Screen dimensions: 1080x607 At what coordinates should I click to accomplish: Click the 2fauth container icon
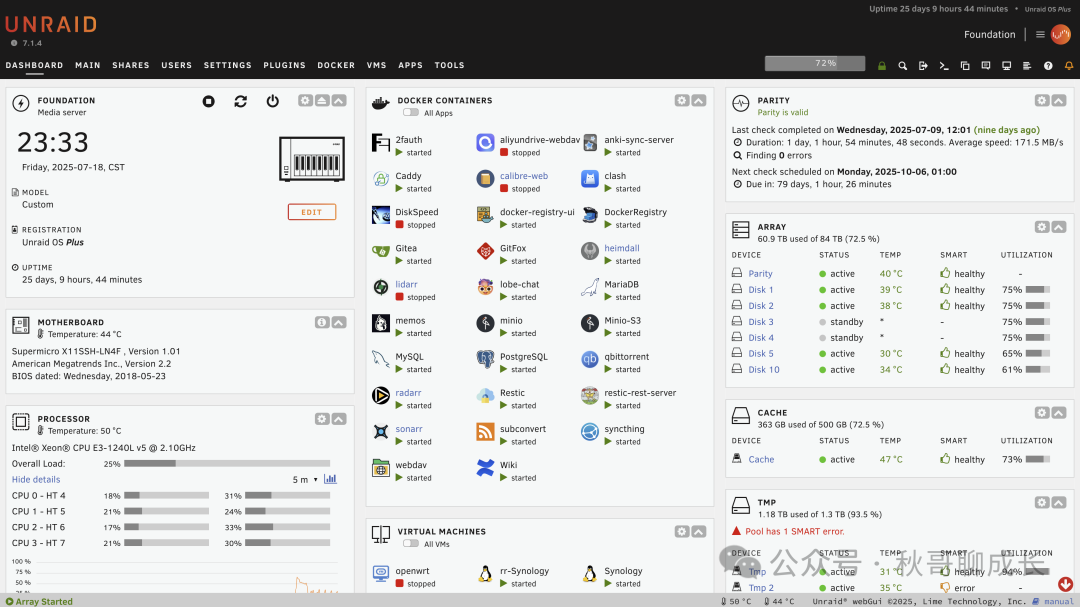click(x=381, y=143)
